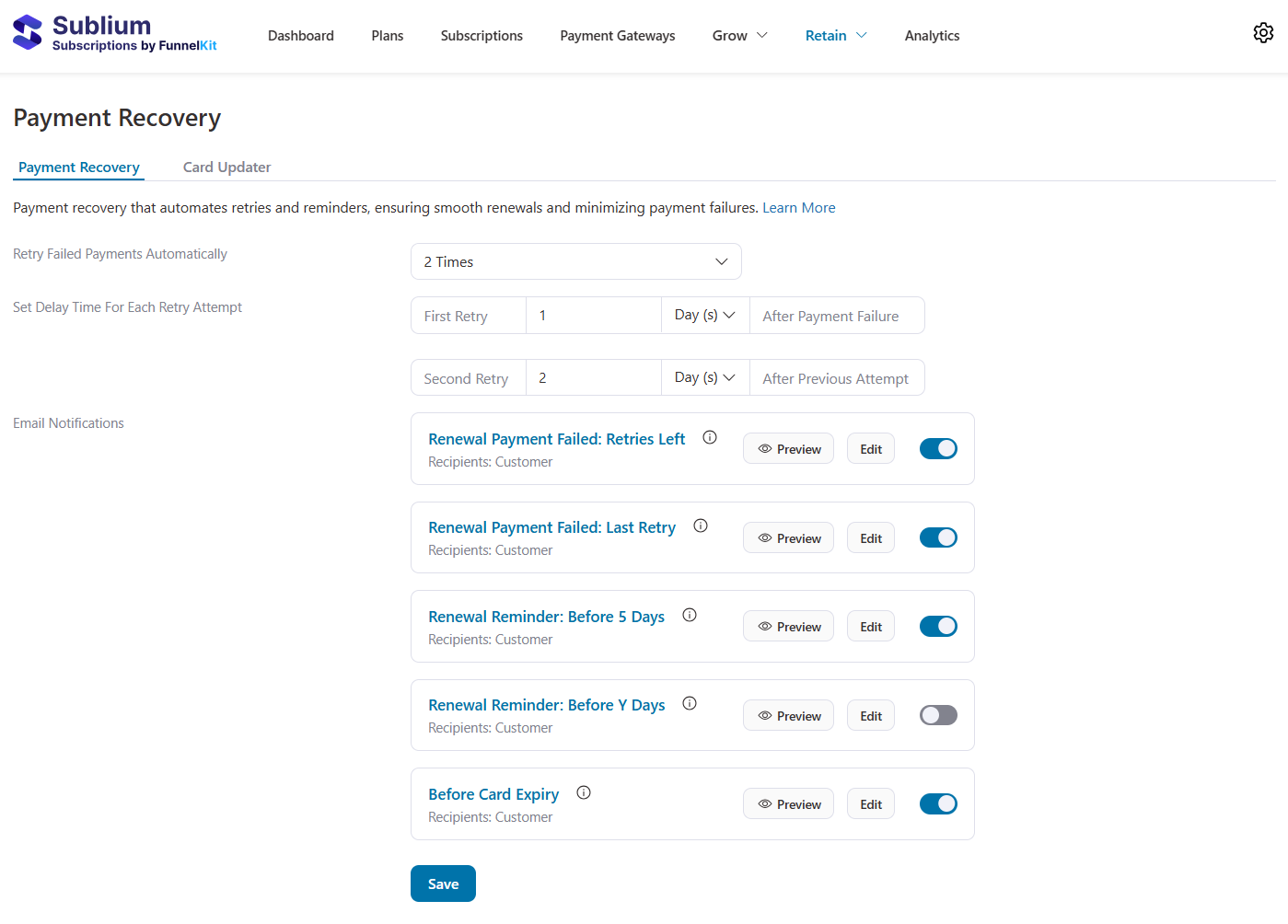Open the Learn More link
Screen dimensions: 1288x924
[798, 207]
